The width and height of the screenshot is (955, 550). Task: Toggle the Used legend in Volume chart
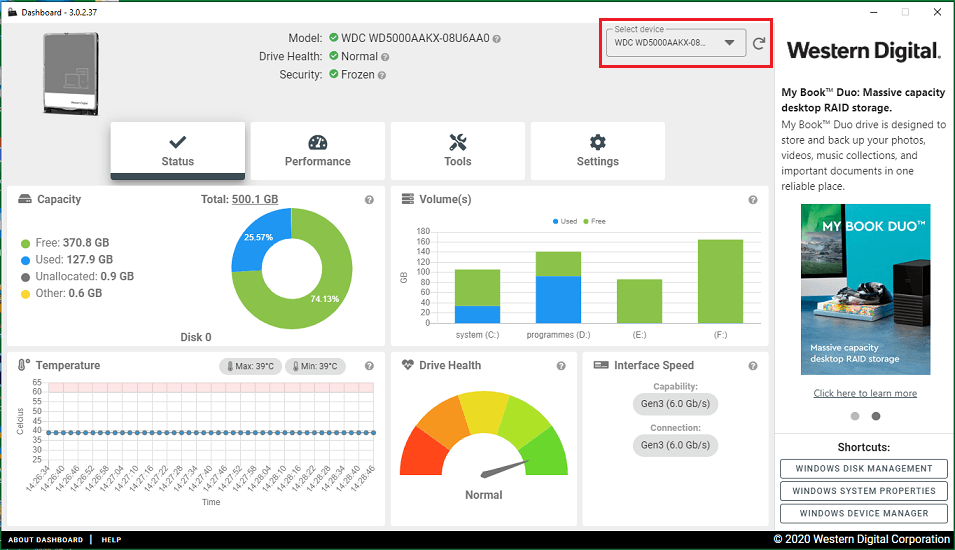[565, 221]
